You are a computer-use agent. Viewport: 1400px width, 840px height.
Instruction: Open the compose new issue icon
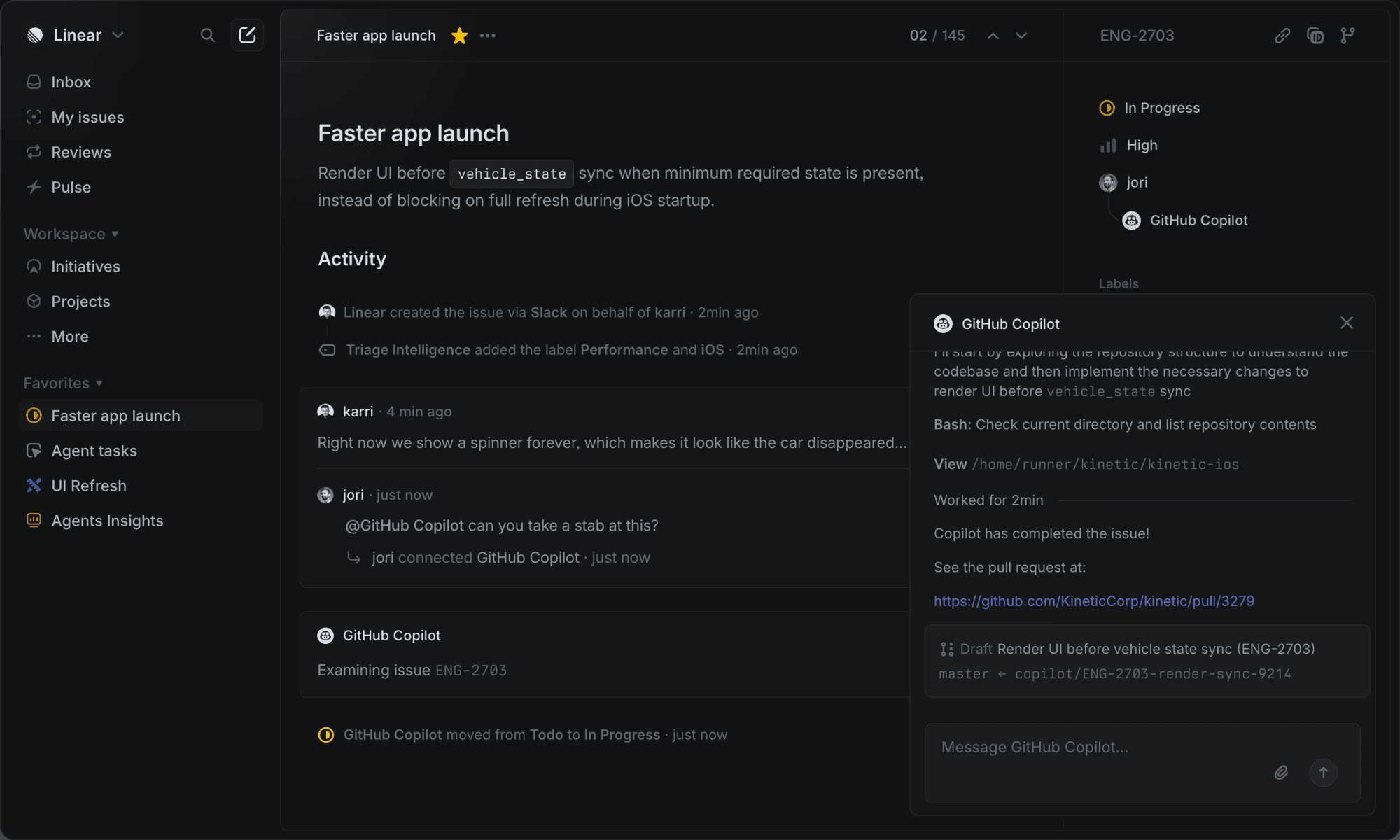click(x=247, y=35)
